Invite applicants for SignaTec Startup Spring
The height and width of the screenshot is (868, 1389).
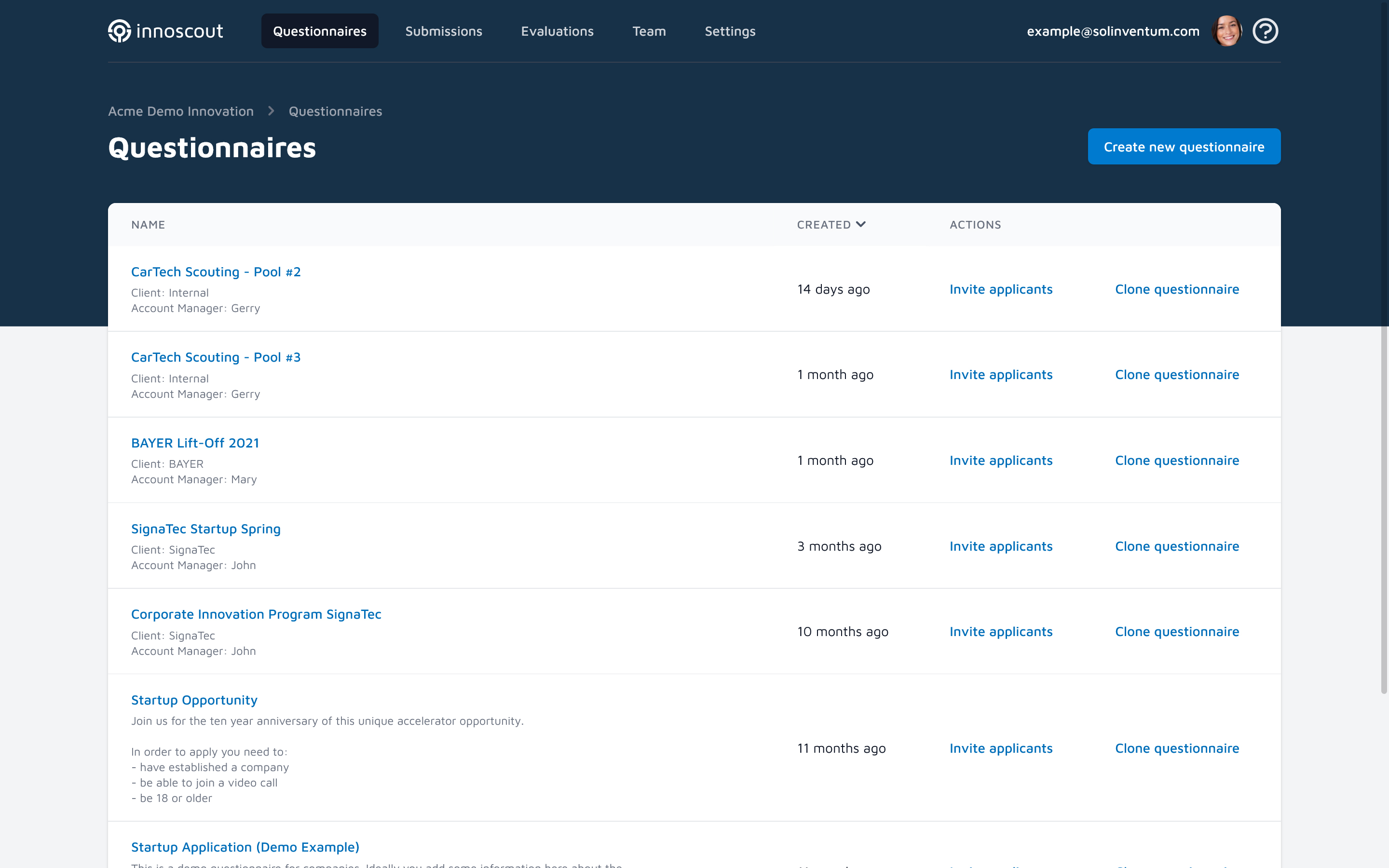tap(1001, 546)
